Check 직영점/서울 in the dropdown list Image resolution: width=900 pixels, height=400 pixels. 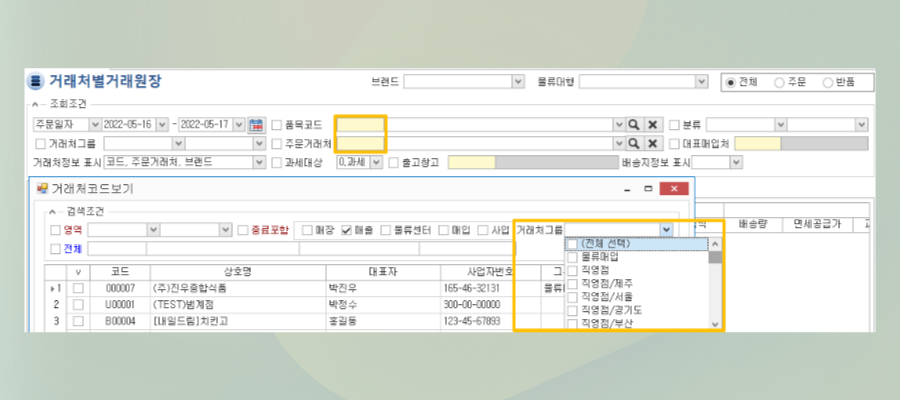572,297
